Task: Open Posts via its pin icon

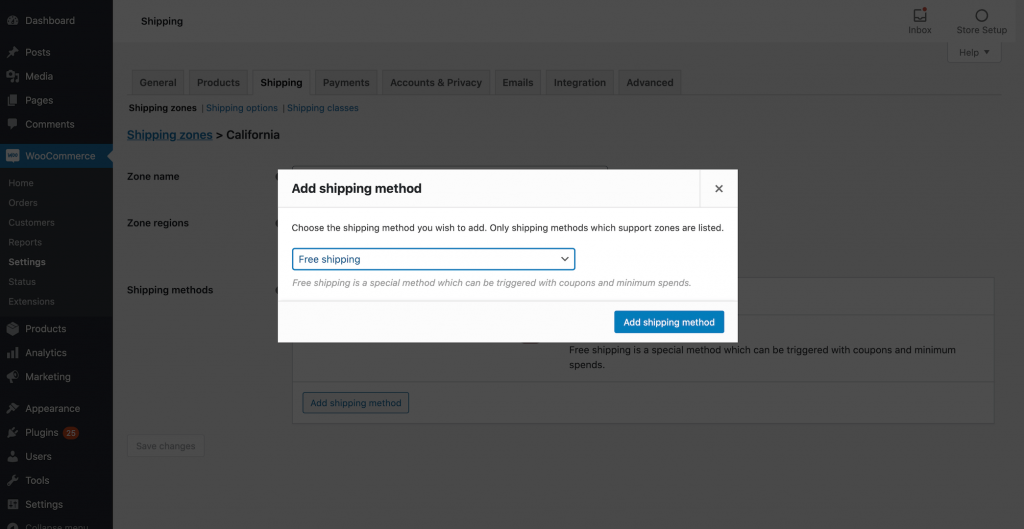Action: pyautogui.click(x=12, y=52)
